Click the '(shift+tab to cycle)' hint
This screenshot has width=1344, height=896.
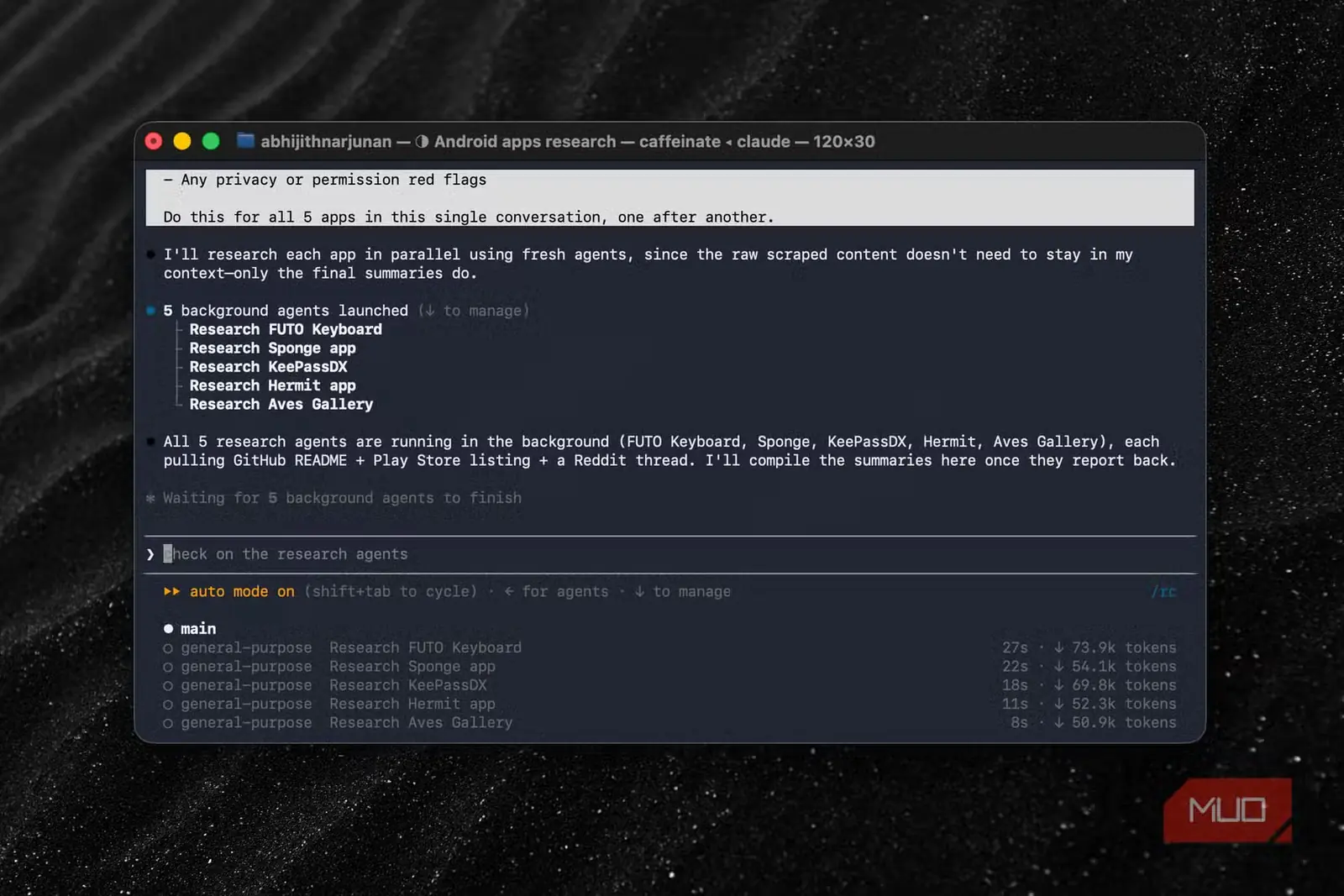(391, 591)
